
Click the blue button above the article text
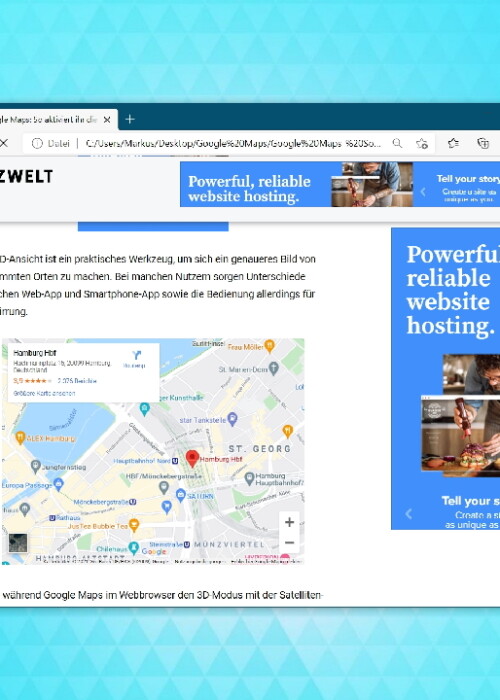153,226
